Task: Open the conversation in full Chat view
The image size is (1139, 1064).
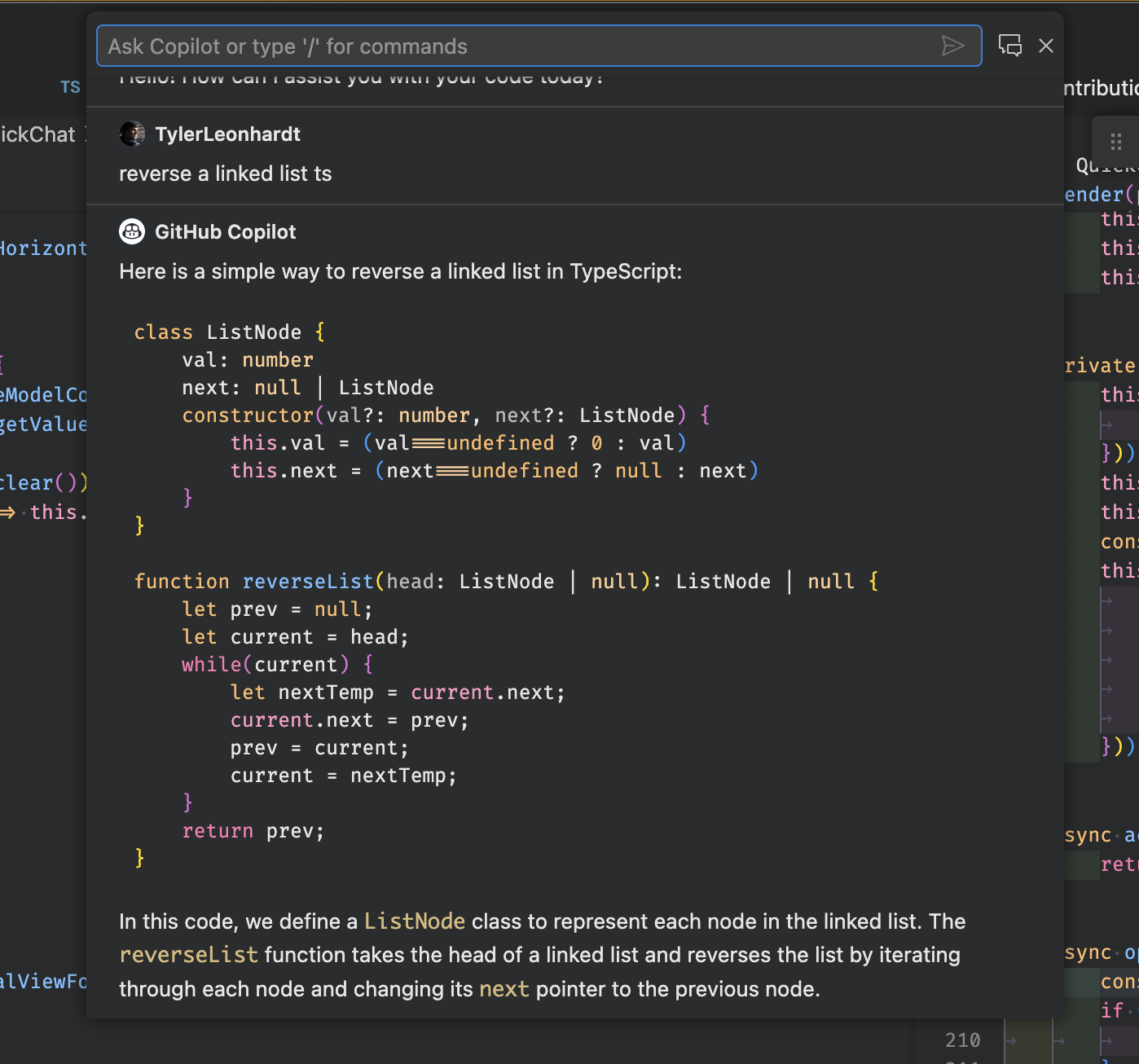Action: tap(1010, 46)
